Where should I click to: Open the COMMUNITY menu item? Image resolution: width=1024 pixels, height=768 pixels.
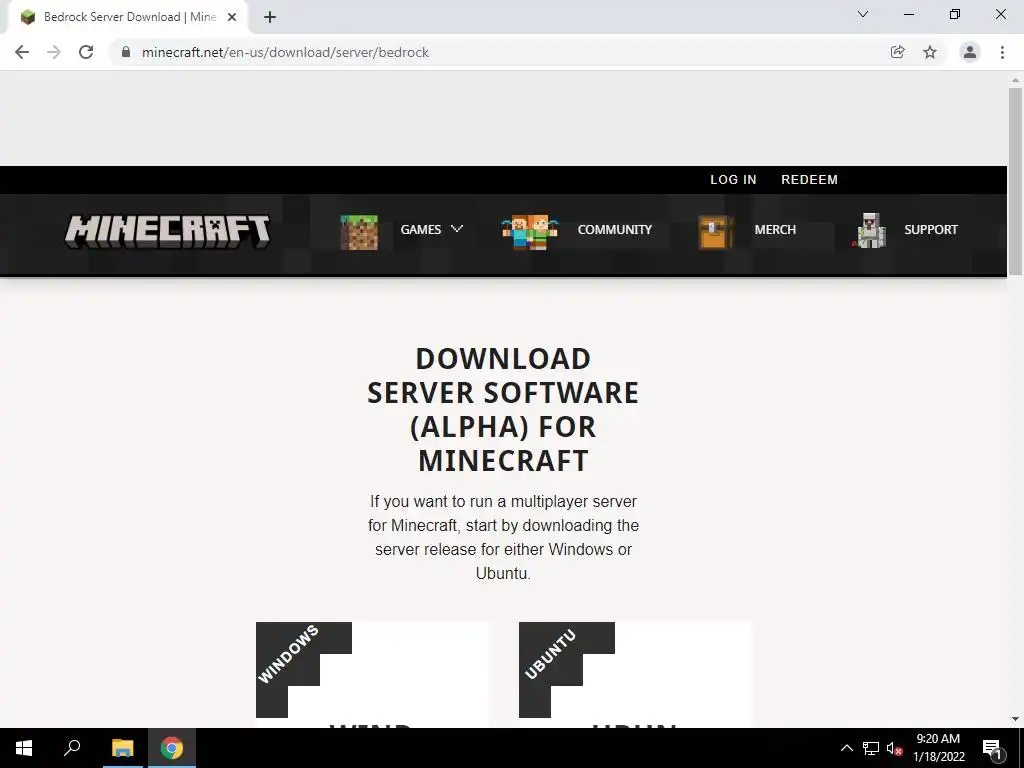click(615, 230)
